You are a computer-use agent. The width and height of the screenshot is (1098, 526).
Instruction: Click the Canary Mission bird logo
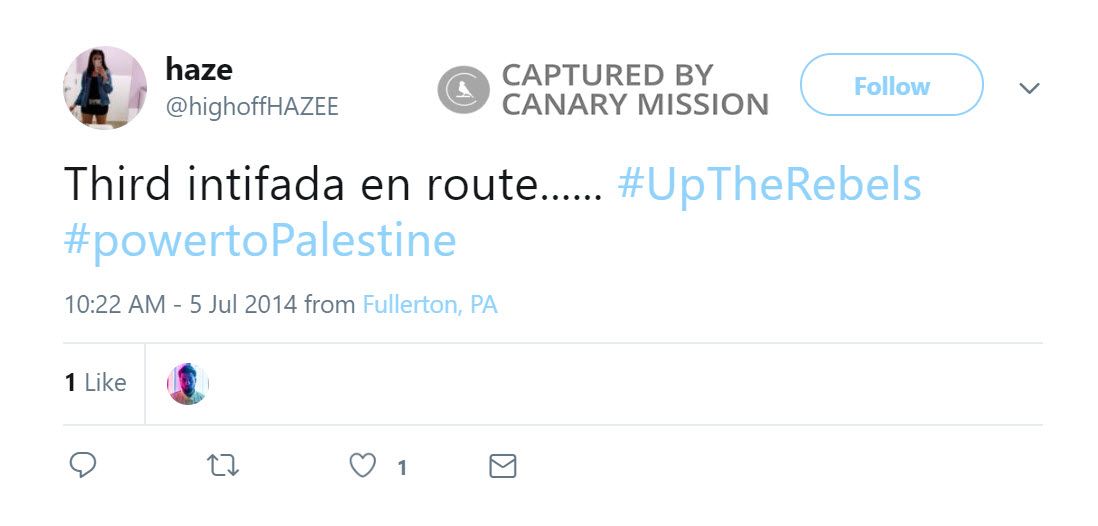point(462,89)
